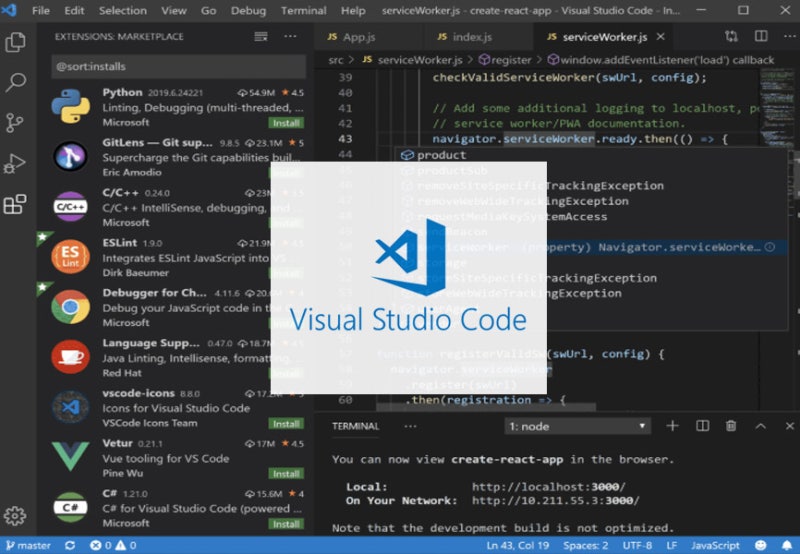Open the Explorer view in activity bar

[x=15, y=42]
